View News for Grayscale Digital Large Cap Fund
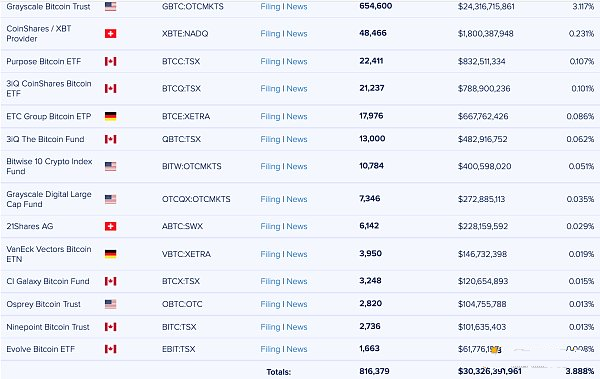Image resolution: width=600 pixels, height=379 pixels. [297, 199]
